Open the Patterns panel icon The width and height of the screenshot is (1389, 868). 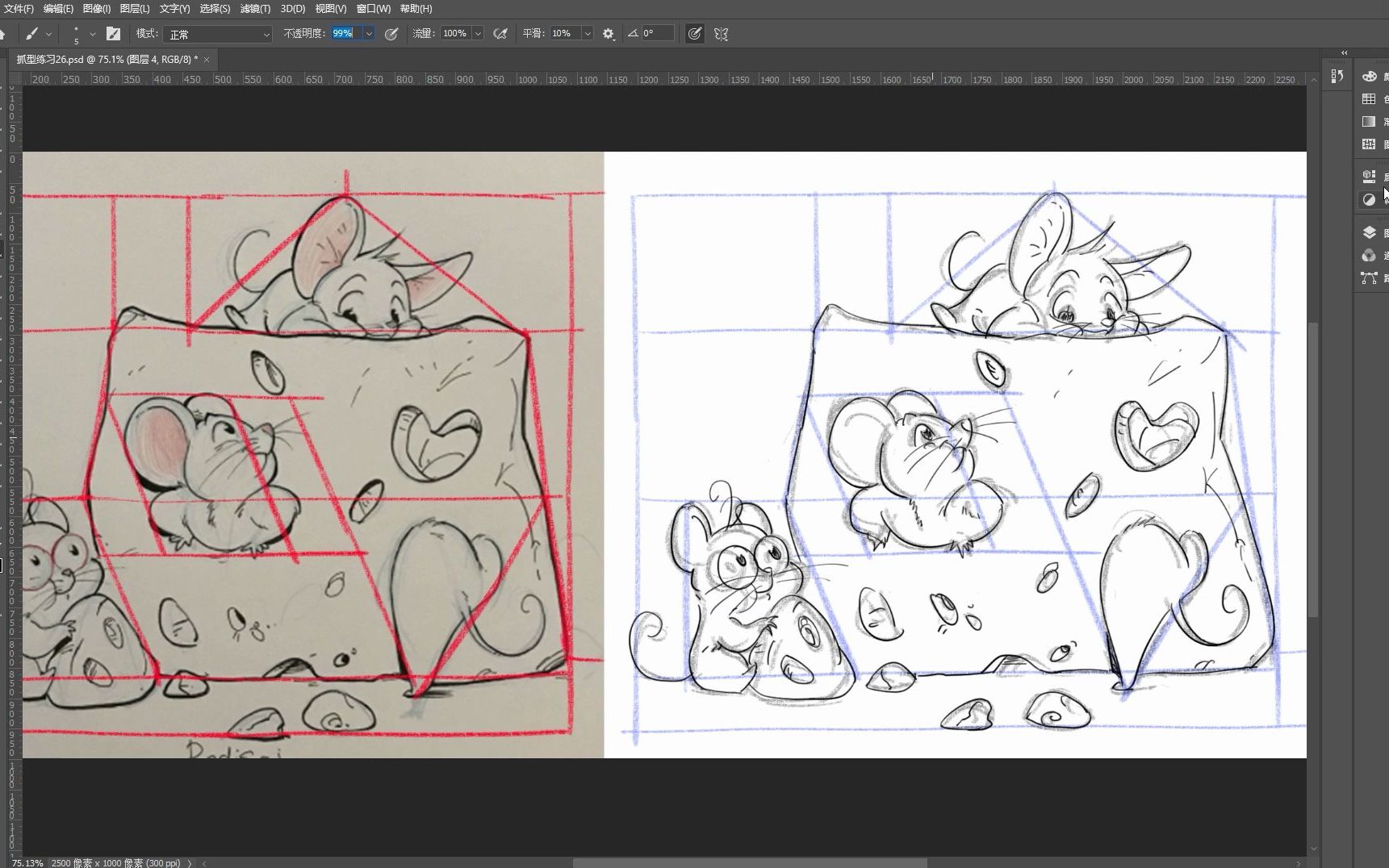tap(1369, 144)
